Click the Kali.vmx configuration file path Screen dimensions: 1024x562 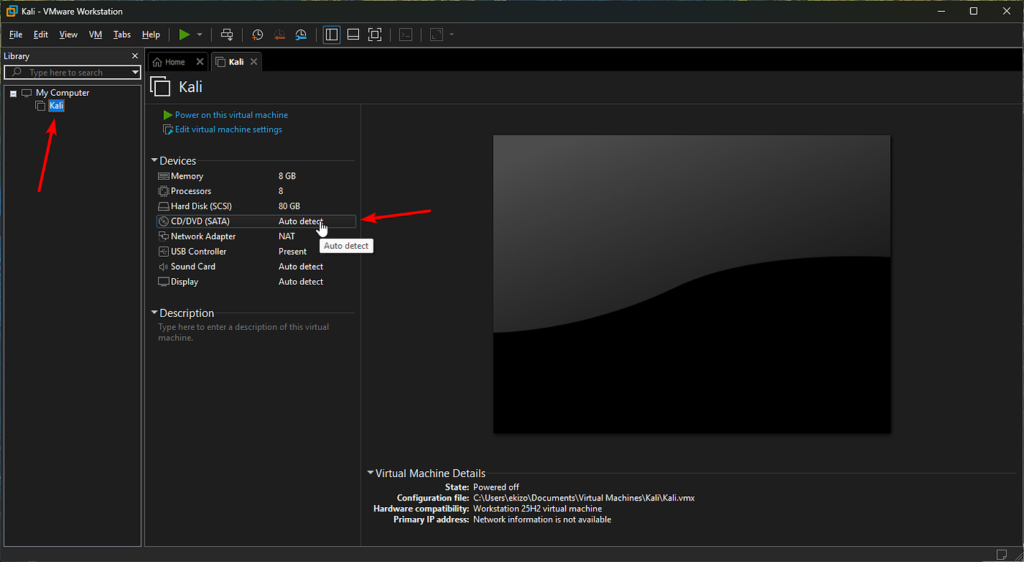tap(584, 498)
